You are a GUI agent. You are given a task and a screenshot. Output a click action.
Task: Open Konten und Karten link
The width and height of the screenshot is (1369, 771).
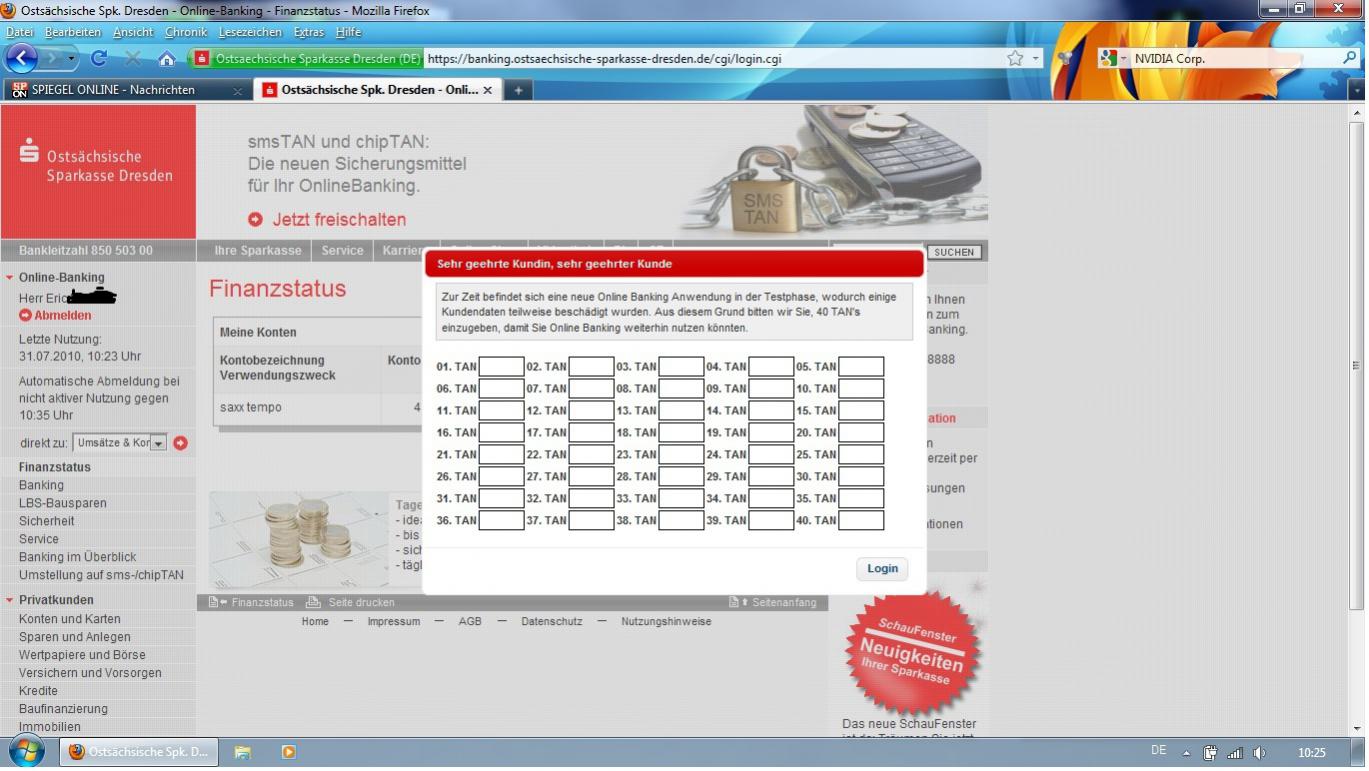coord(69,619)
